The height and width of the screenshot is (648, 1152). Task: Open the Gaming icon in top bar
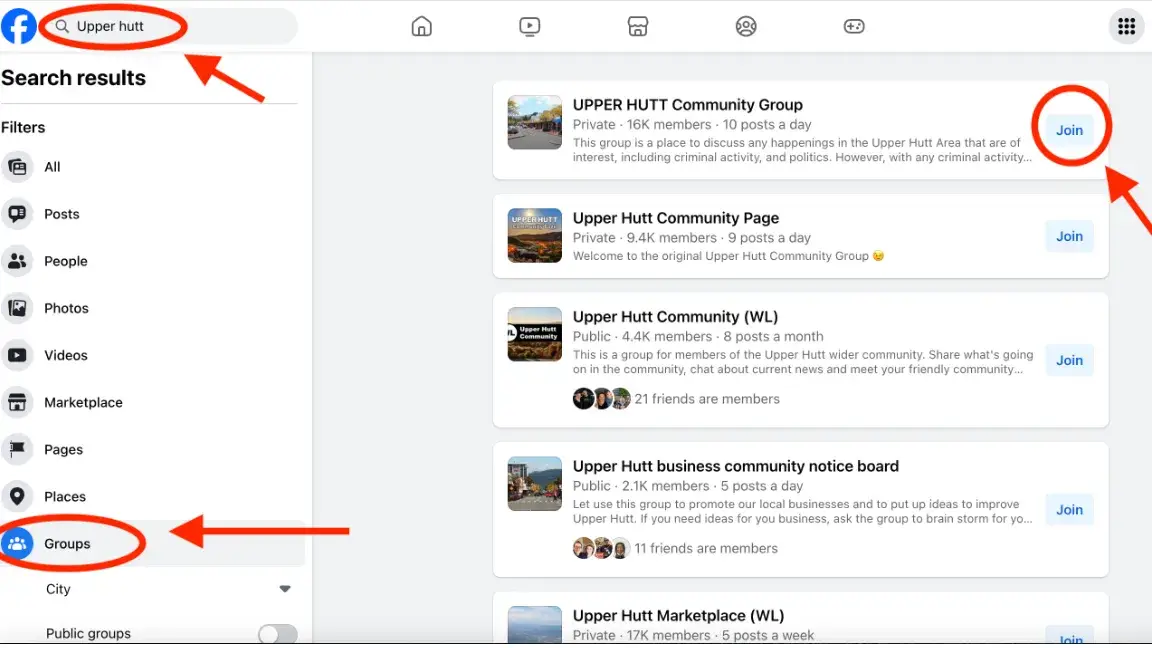pyautogui.click(x=854, y=26)
